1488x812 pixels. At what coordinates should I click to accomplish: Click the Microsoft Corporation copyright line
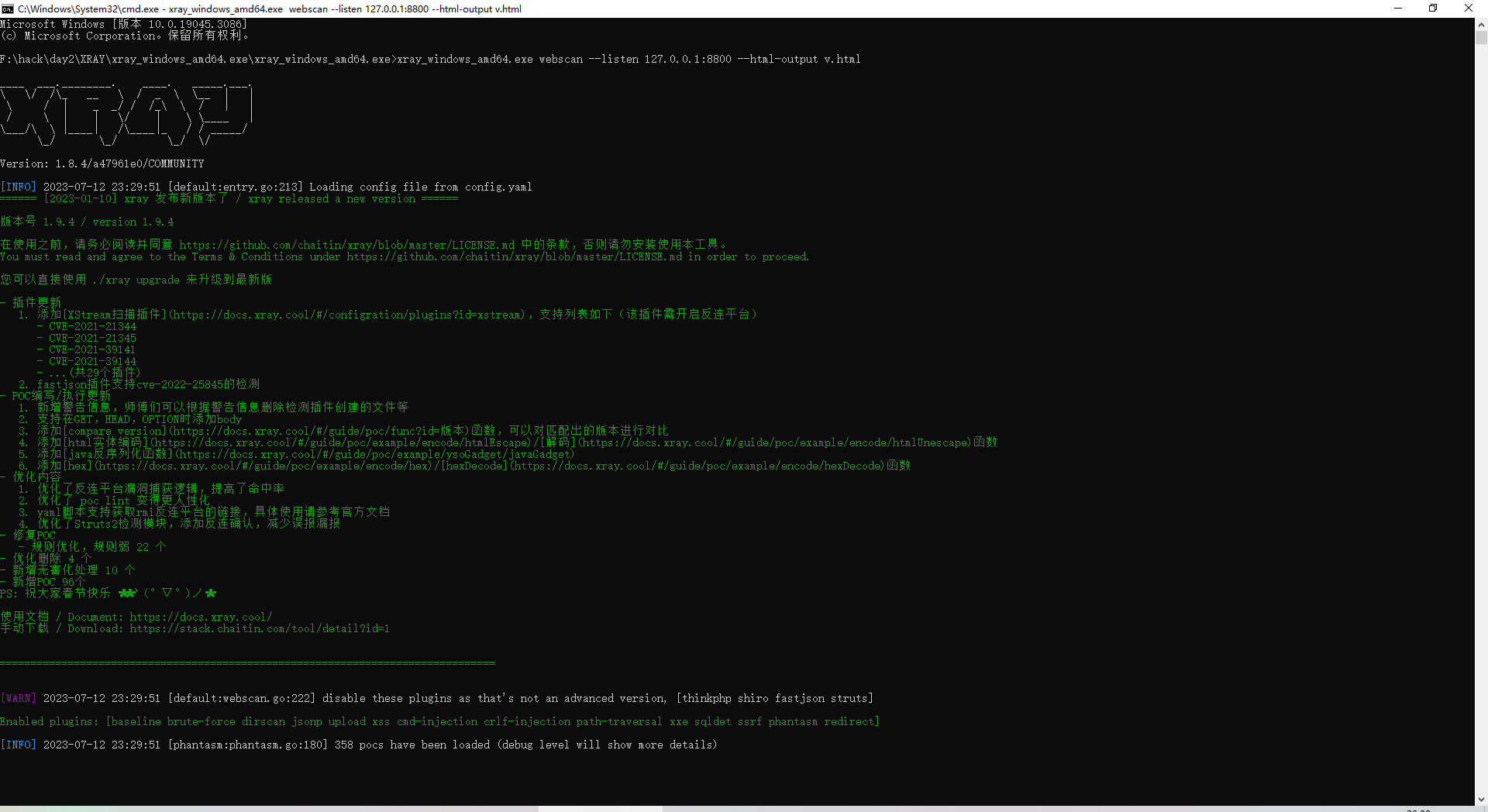(125, 36)
